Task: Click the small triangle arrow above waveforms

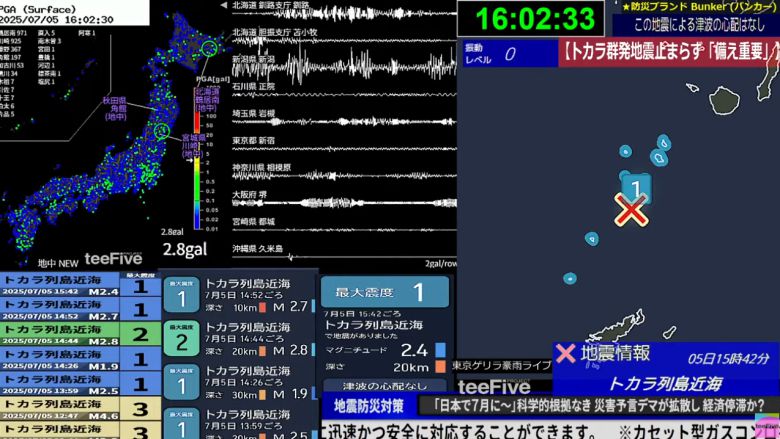Action: point(223,4)
